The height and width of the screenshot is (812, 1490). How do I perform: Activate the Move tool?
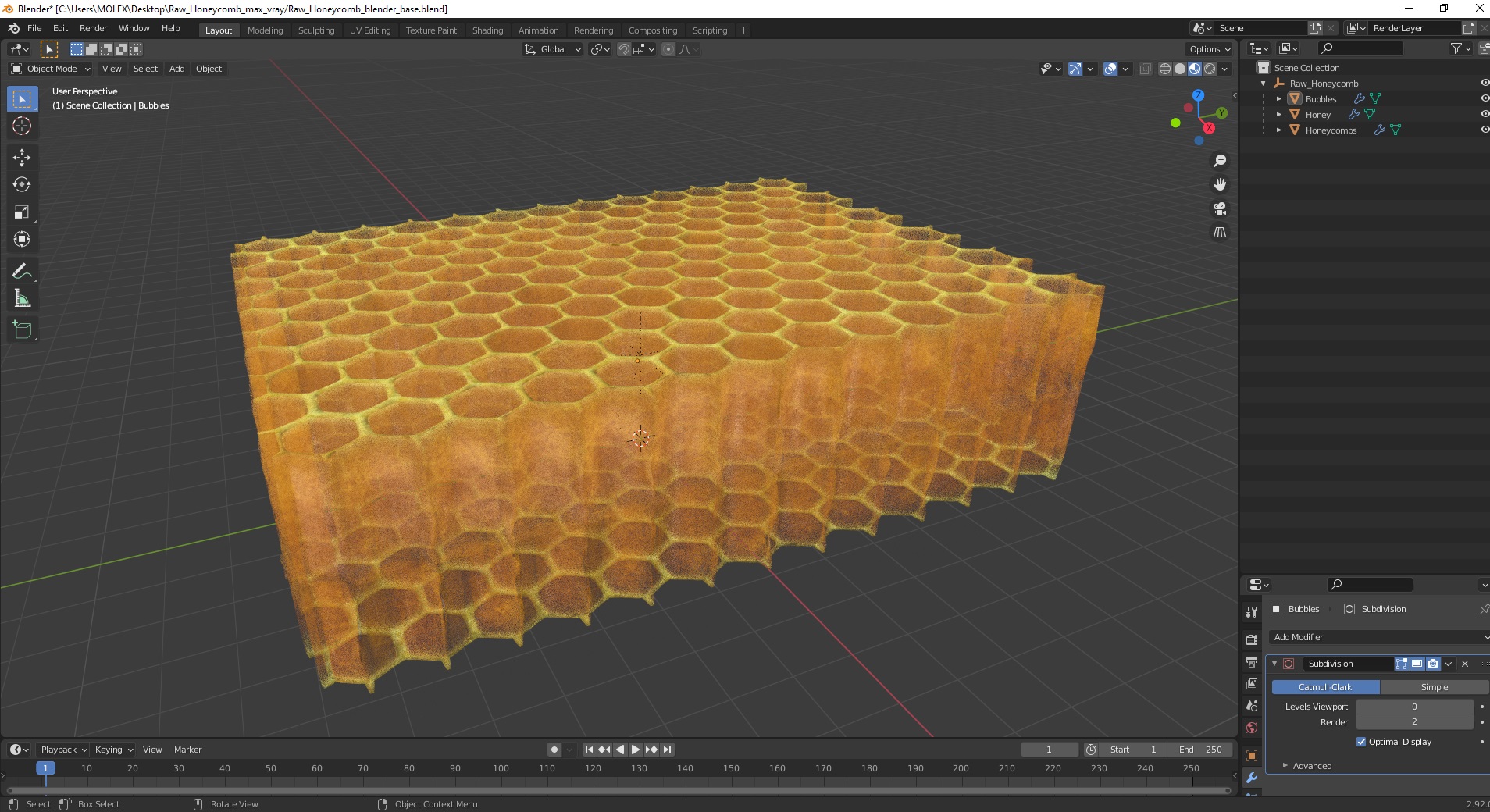tap(22, 158)
